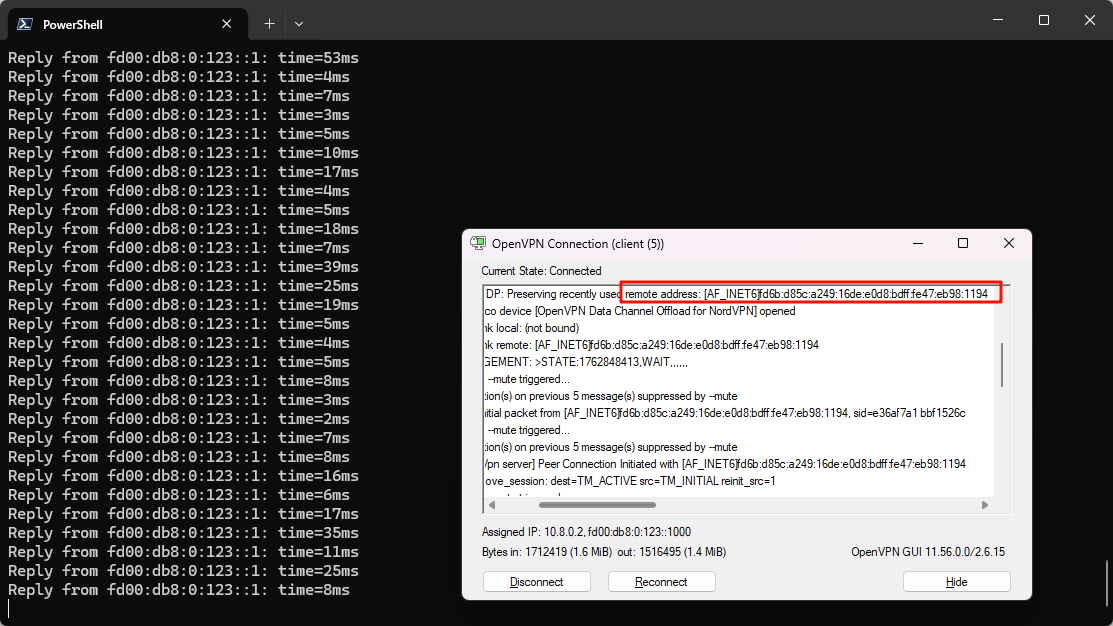
Task: Open a new terminal tab
Action: (269, 23)
